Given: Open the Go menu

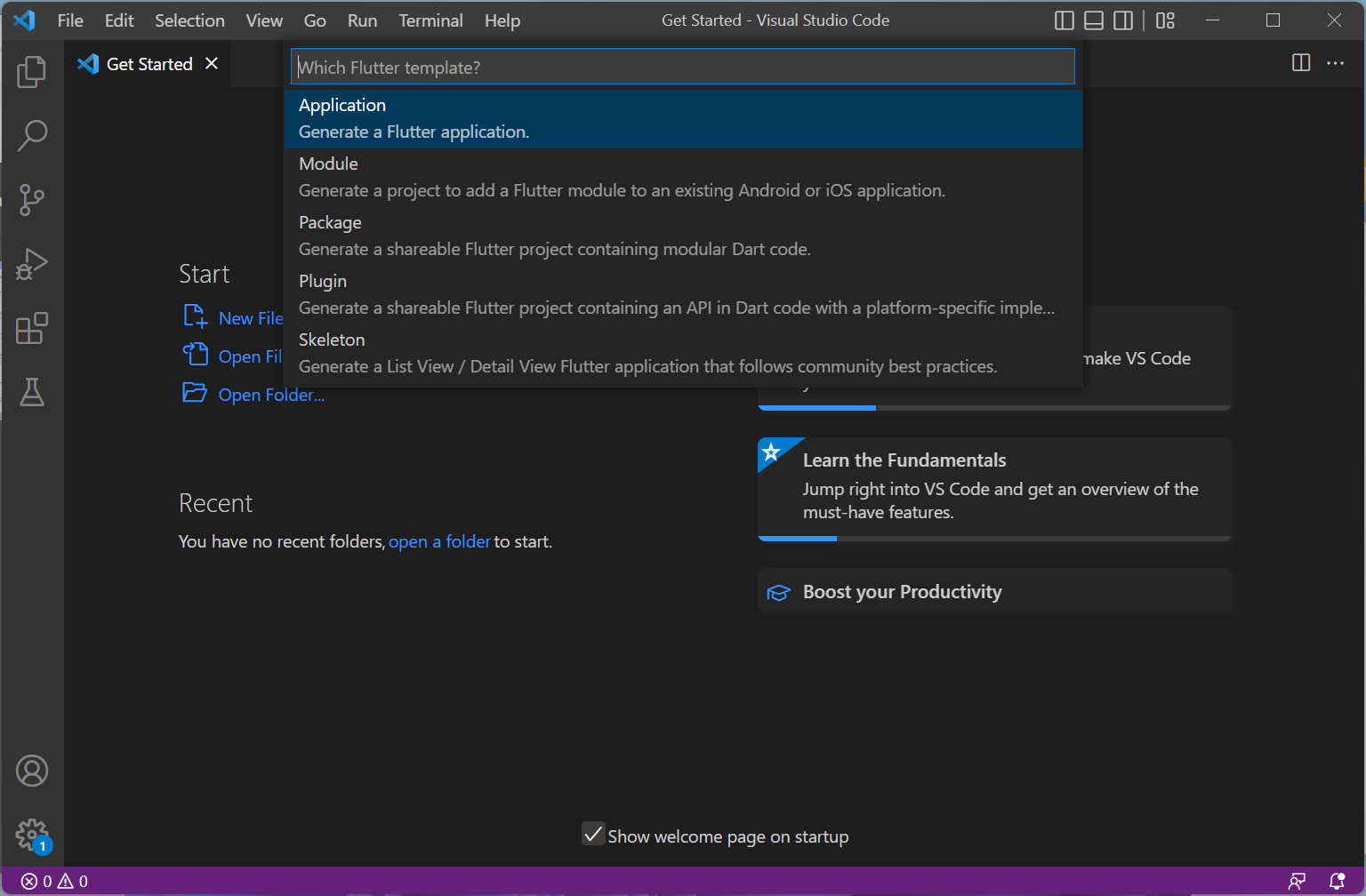Looking at the screenshot, I should point(315,20).
